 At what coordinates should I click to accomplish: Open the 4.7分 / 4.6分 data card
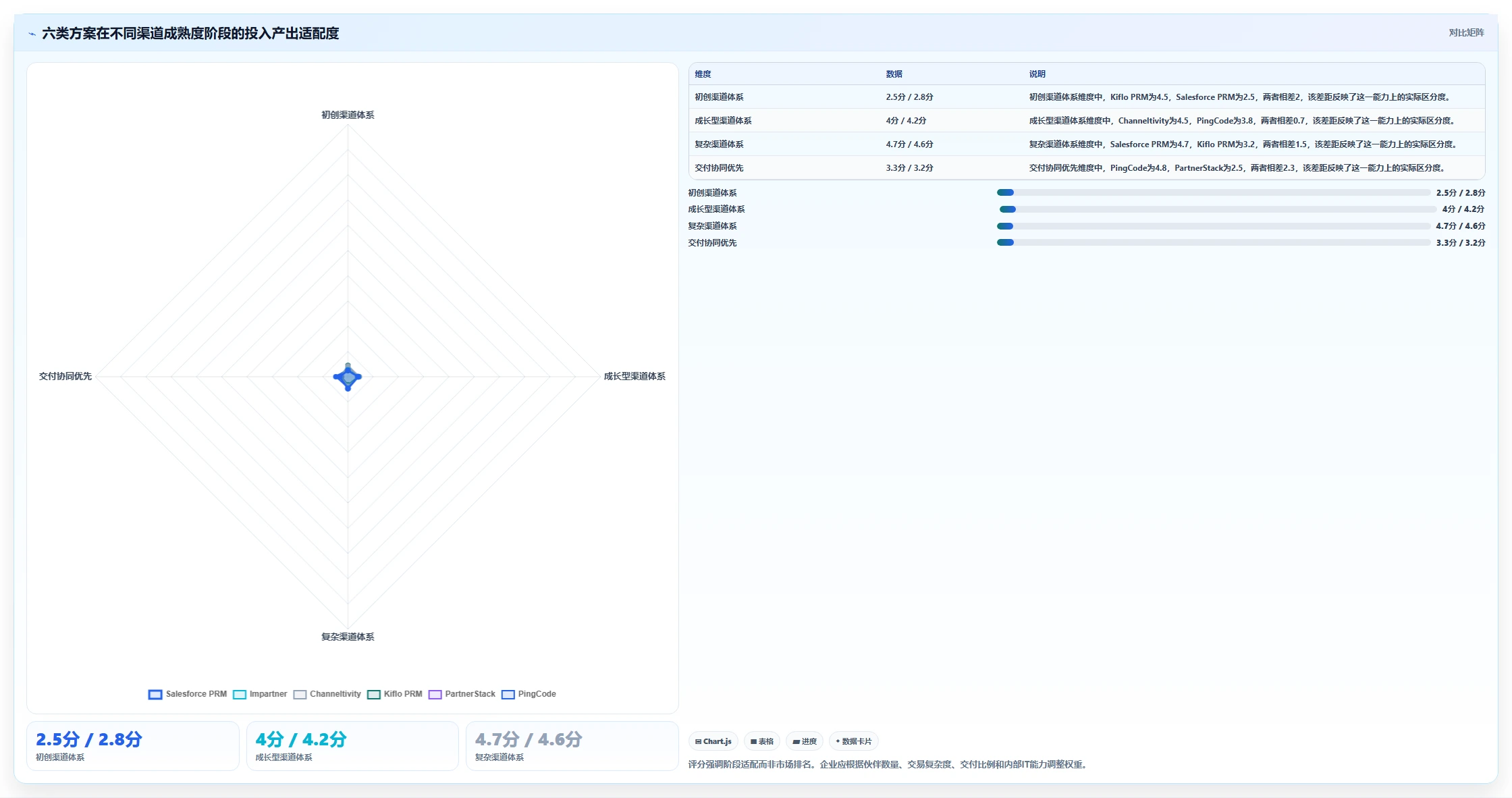[x=572, y=746]
